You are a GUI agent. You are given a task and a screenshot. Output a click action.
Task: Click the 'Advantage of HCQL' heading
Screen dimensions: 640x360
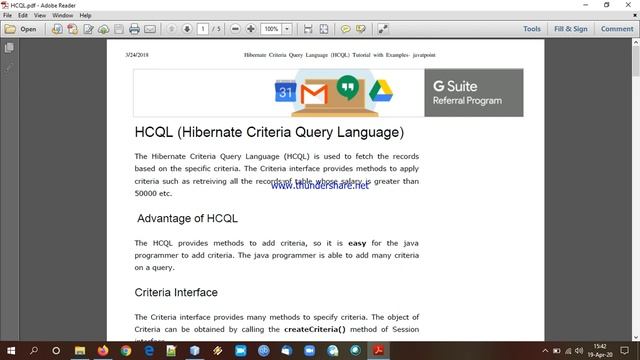(x=187, y=218)
